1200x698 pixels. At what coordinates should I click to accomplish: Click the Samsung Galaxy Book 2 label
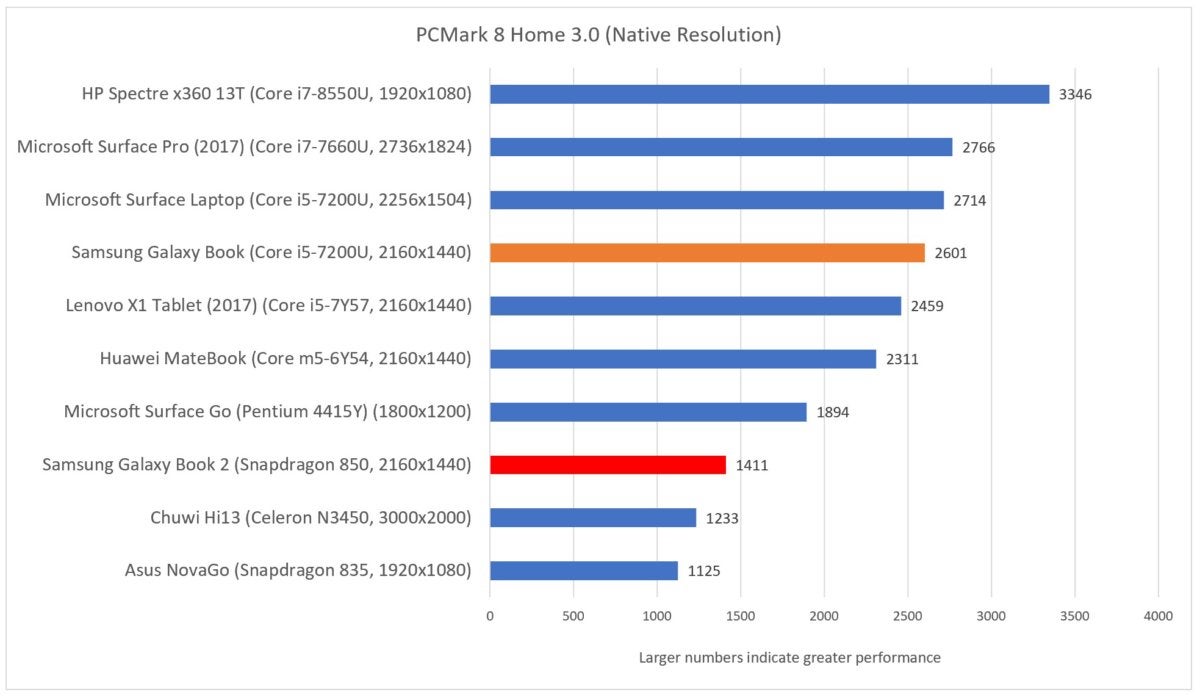point(257,465)
